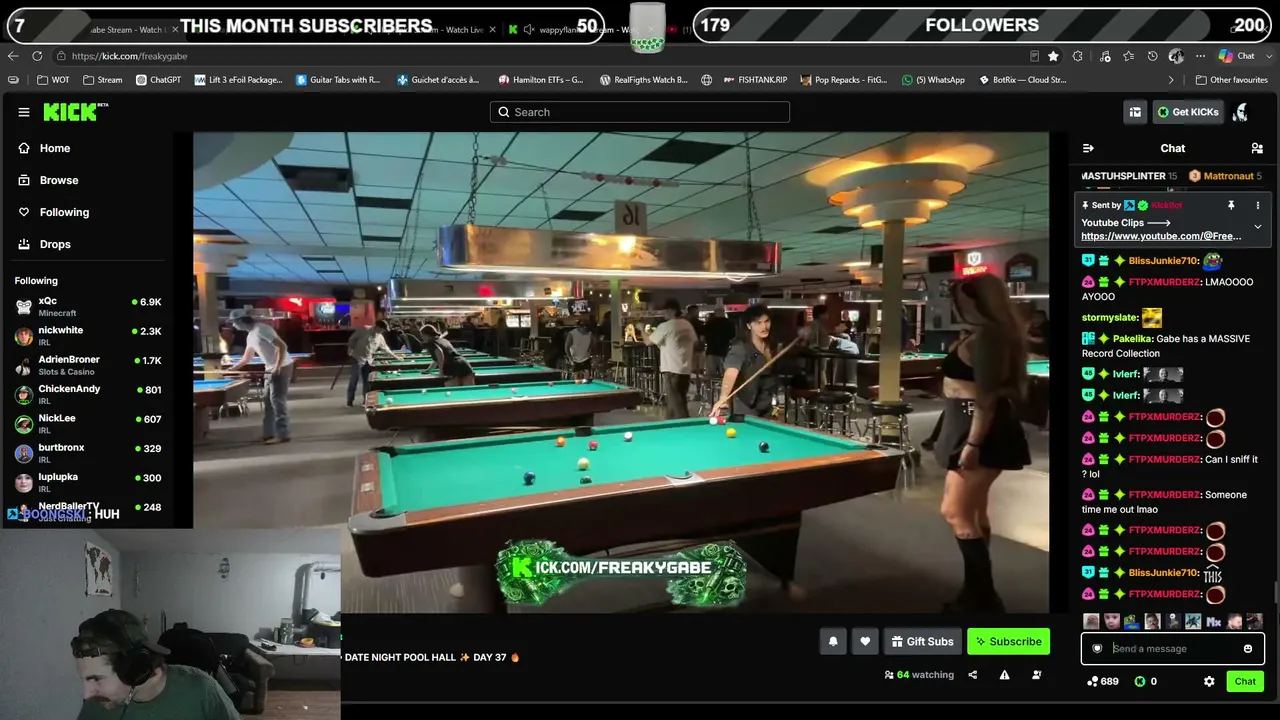The width and height of the screenshot is (1280, 720).
Task: Open the user profile avatar menu
Action: 1241,112
